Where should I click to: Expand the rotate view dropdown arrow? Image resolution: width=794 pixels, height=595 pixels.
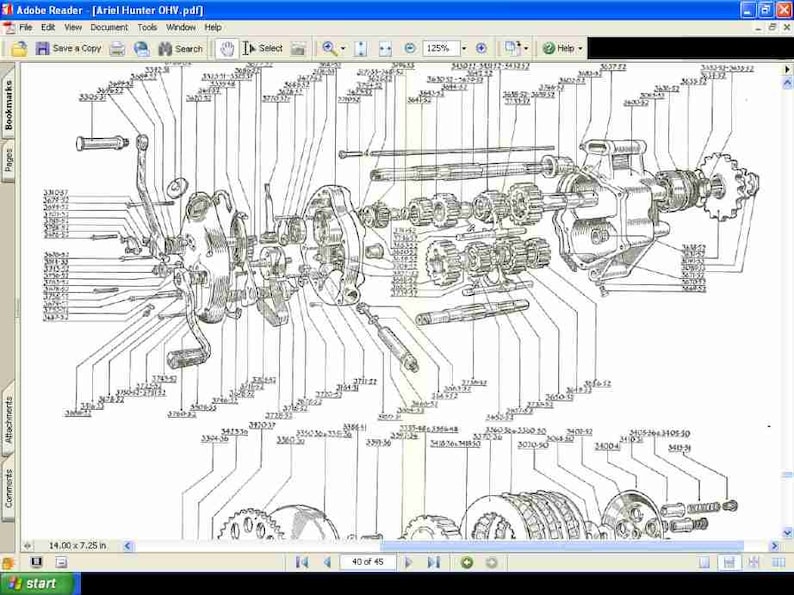[x=526, y=49]
